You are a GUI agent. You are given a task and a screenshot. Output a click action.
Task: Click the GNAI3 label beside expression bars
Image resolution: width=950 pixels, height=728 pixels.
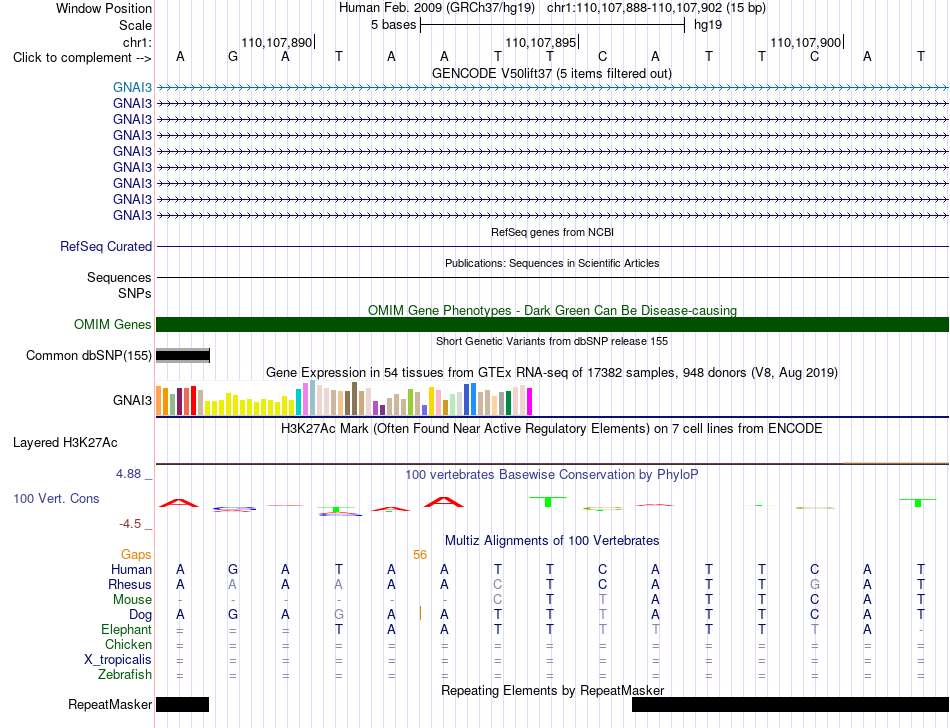coord(132,400)
